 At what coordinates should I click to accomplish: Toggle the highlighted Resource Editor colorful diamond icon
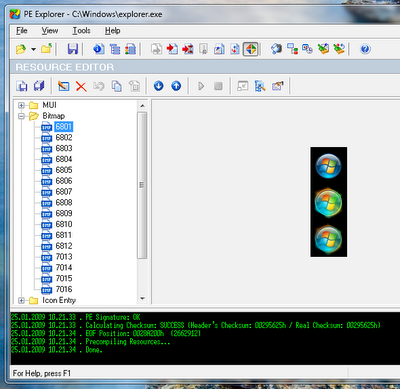(x=251, y=49)
